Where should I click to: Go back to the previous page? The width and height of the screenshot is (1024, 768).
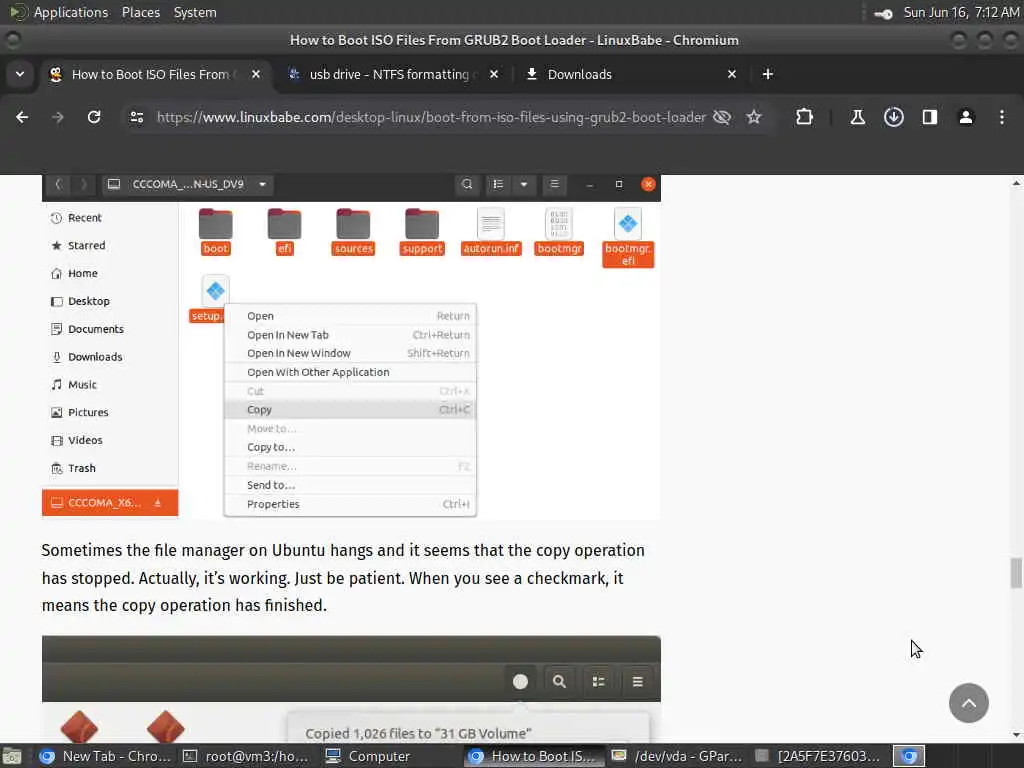point(22,117)
